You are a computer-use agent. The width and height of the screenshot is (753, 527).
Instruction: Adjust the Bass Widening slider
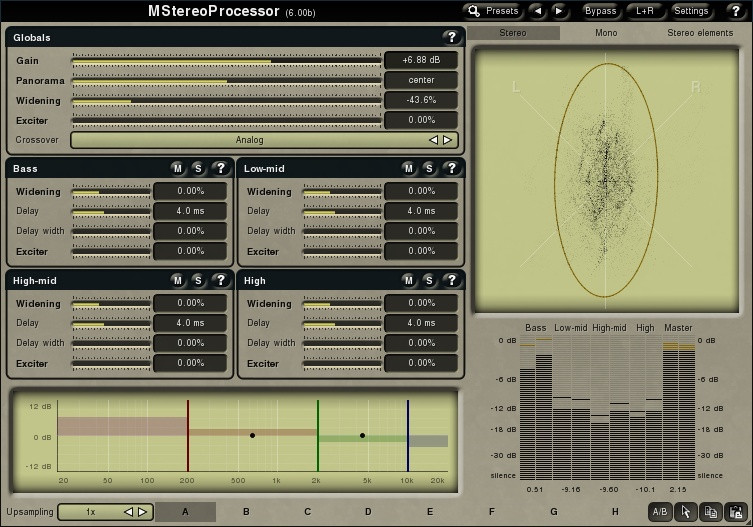click(111, 192)
